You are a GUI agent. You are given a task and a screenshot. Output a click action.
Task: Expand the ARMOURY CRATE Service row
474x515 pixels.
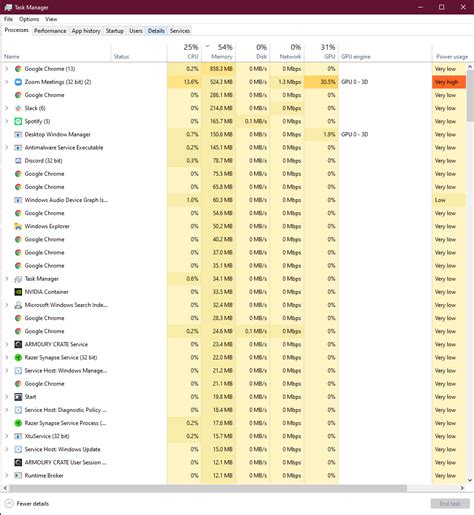tap(7, 344)
